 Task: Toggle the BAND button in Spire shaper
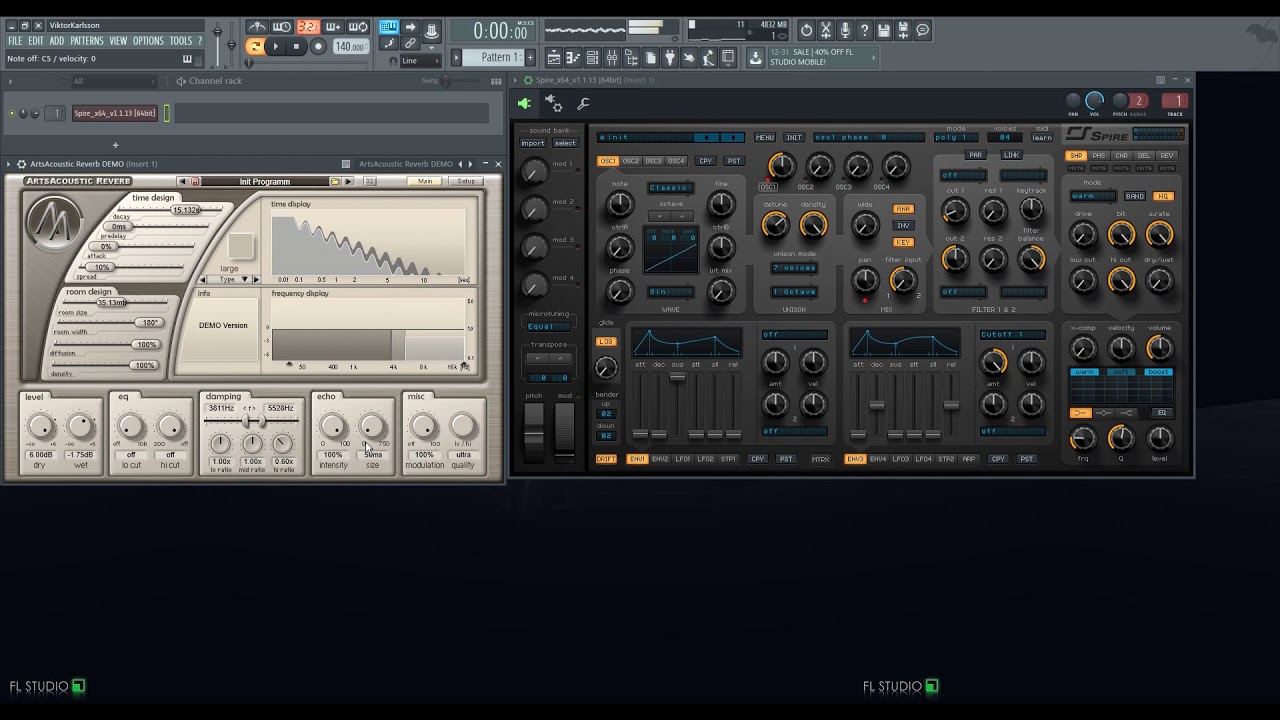tap(1135, 196)
